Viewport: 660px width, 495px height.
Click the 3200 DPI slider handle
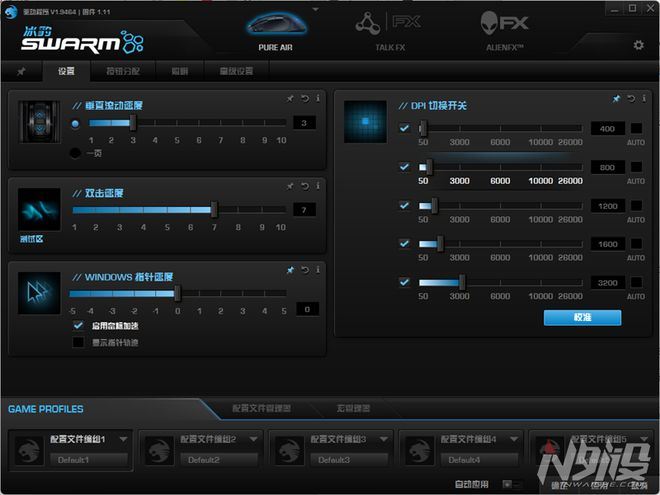pyautogui.click(x=462, y=282)
